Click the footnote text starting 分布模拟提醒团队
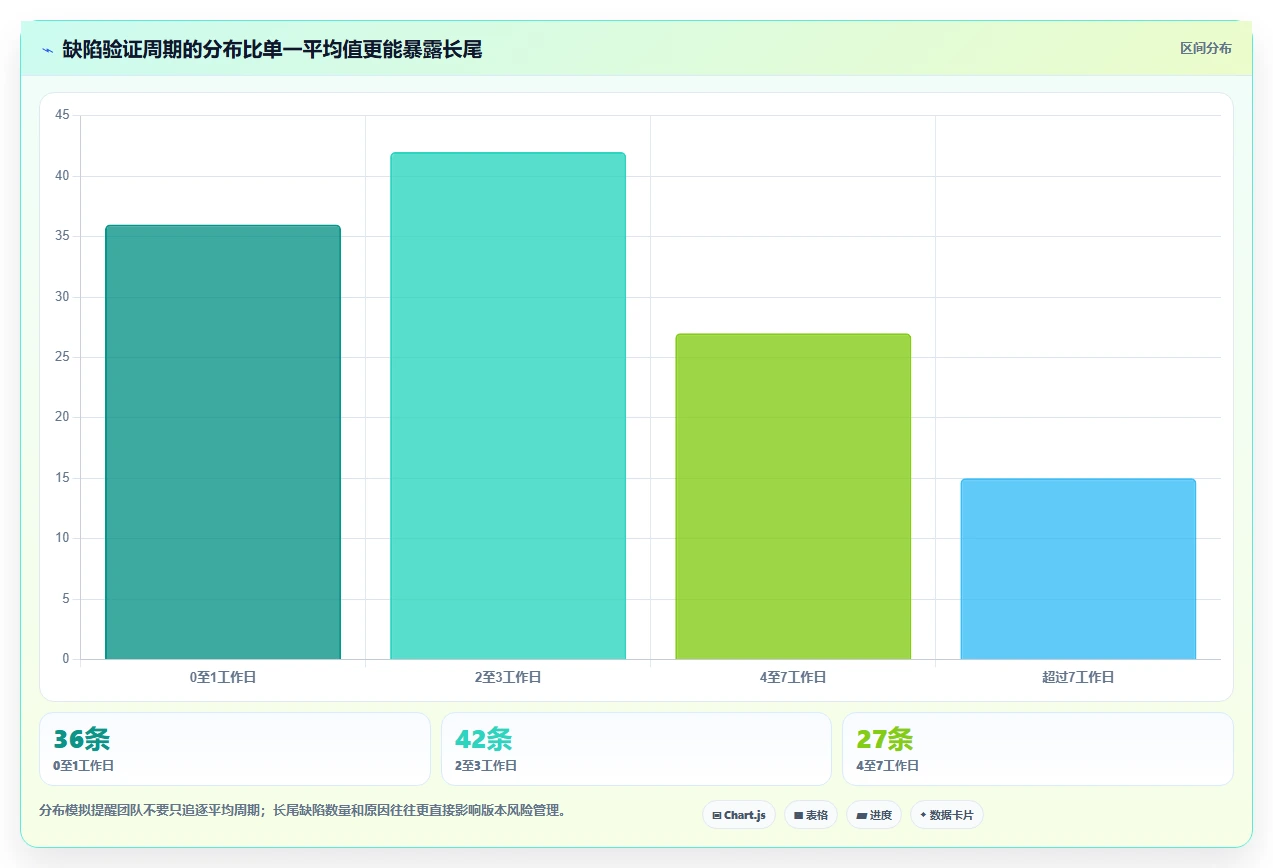1273x868 pixels. (305, 810)
